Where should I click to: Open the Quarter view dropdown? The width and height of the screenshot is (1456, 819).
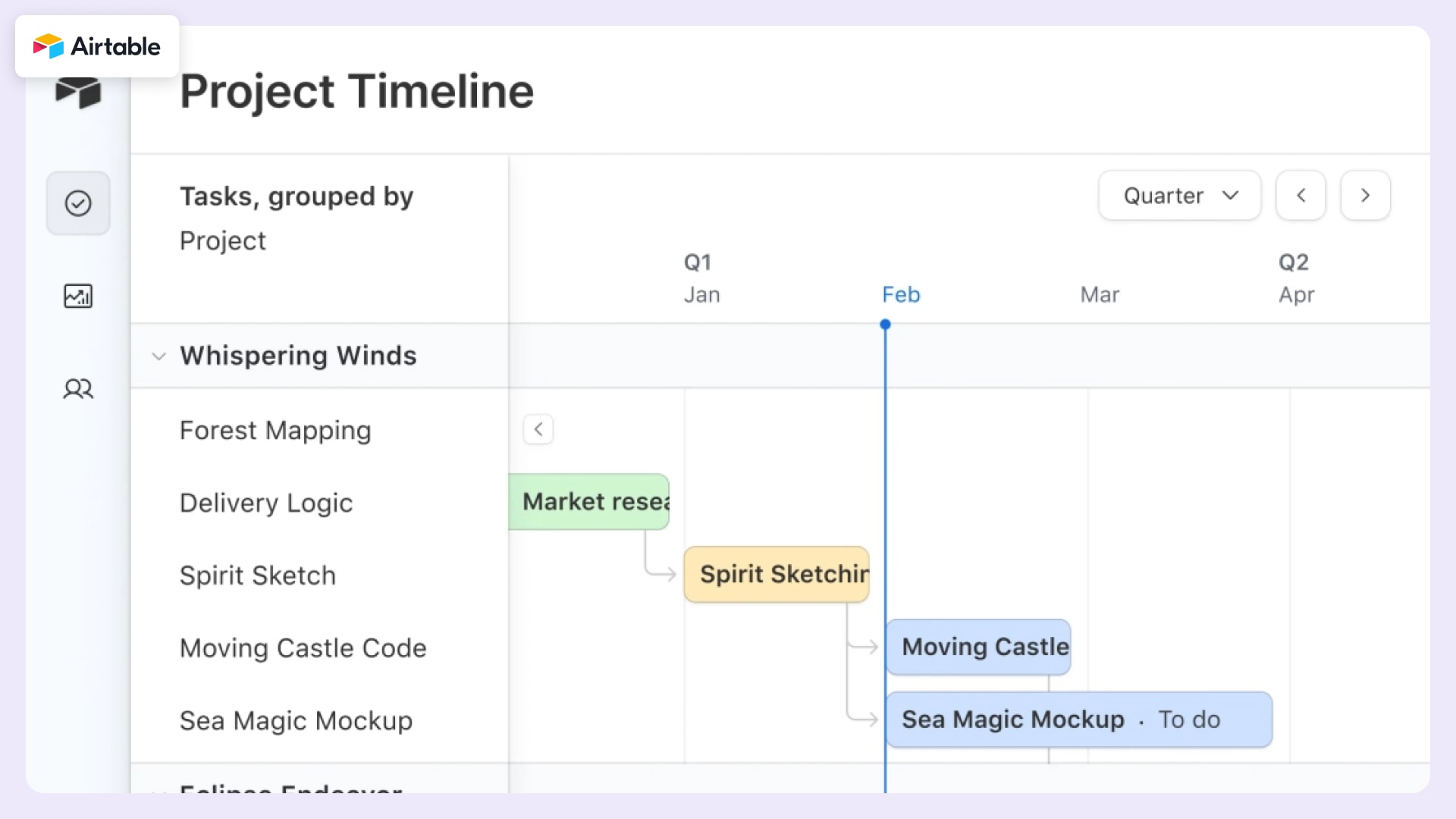1179,195
